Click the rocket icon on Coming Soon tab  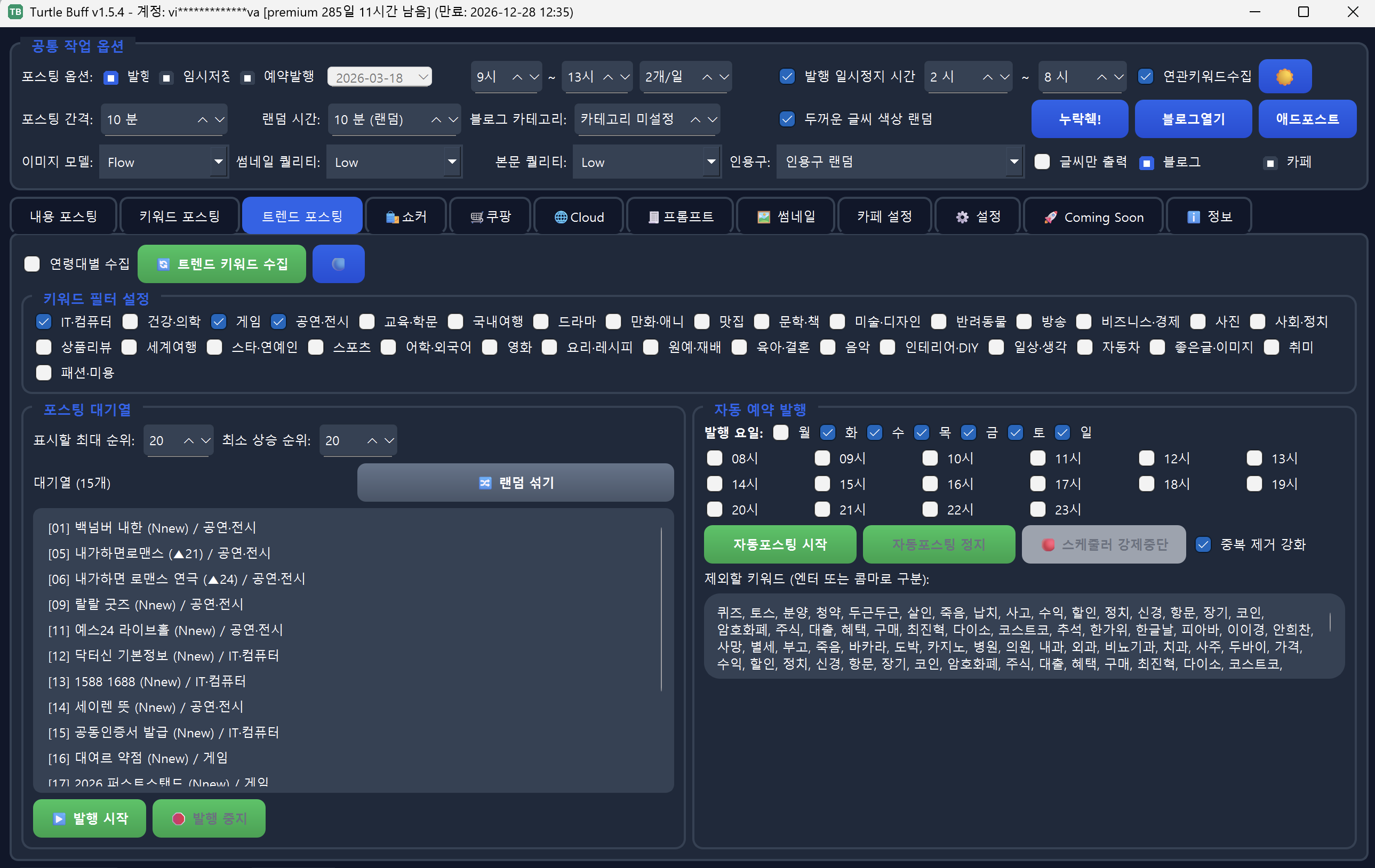tap(1051, 216)
